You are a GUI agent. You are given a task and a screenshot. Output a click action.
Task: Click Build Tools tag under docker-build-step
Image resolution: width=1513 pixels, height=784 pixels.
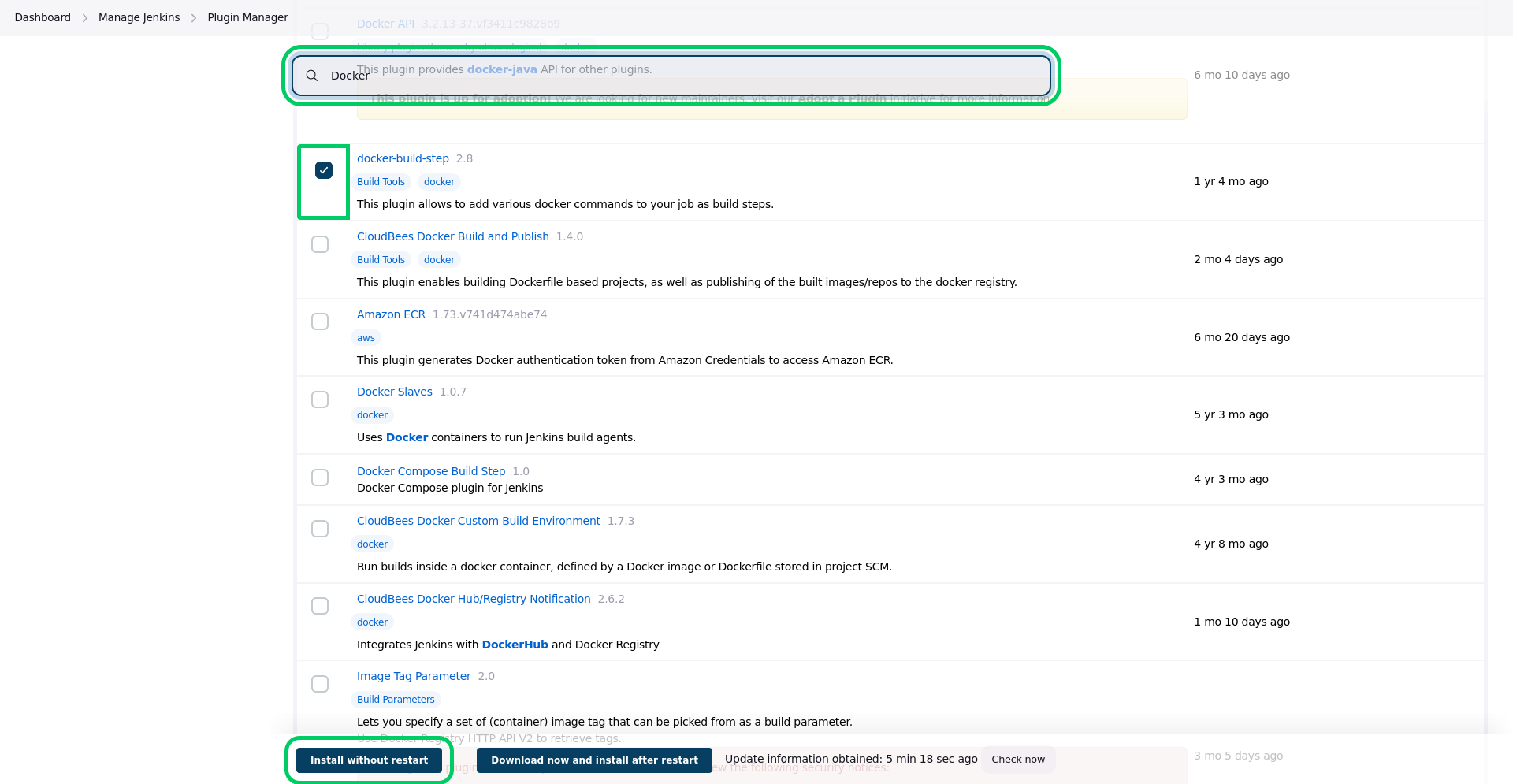pyautogui.click(x=381, y=182)
